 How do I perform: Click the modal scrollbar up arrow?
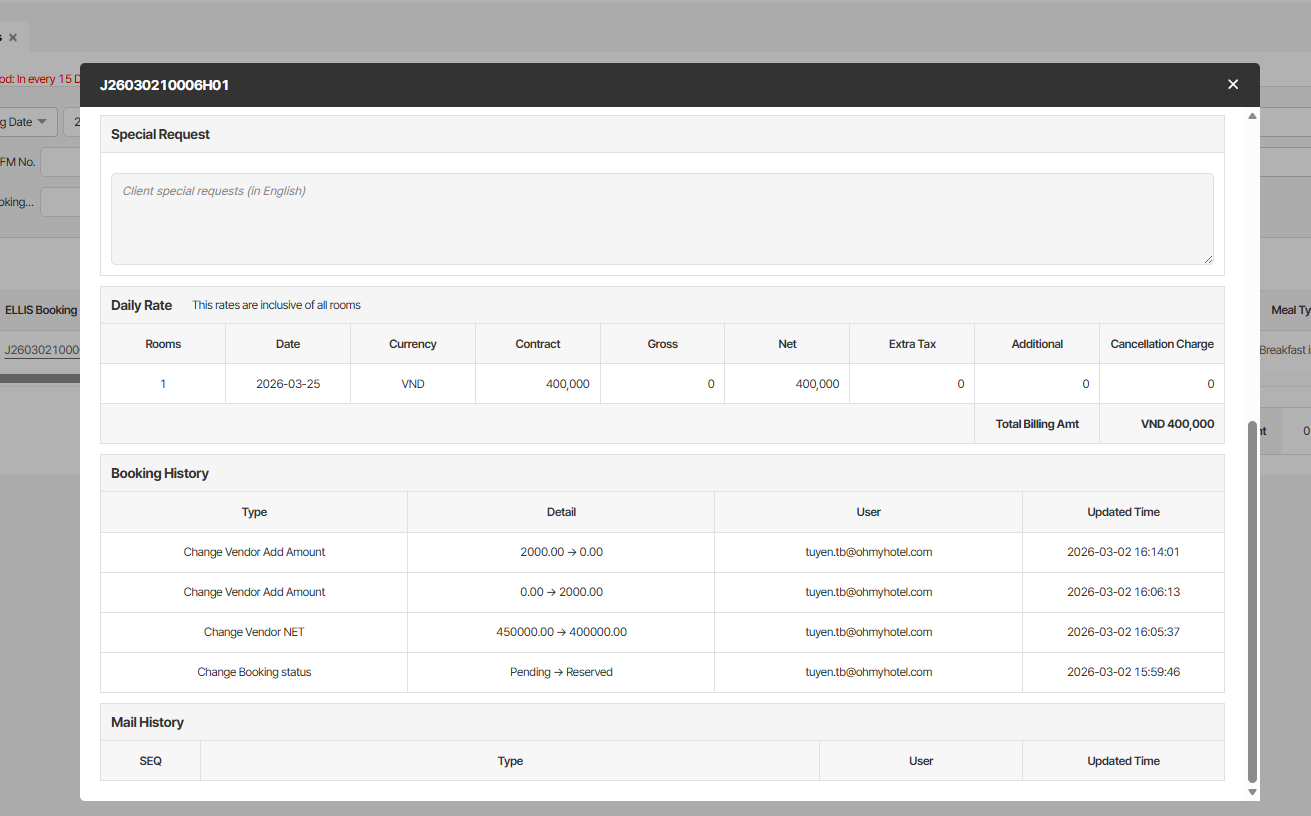1252,116
